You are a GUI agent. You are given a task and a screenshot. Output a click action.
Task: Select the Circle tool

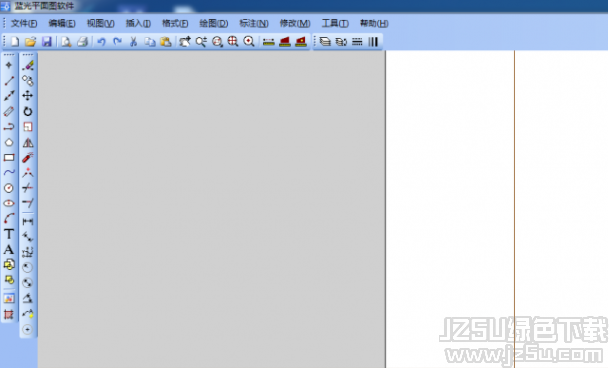point(9,188)
